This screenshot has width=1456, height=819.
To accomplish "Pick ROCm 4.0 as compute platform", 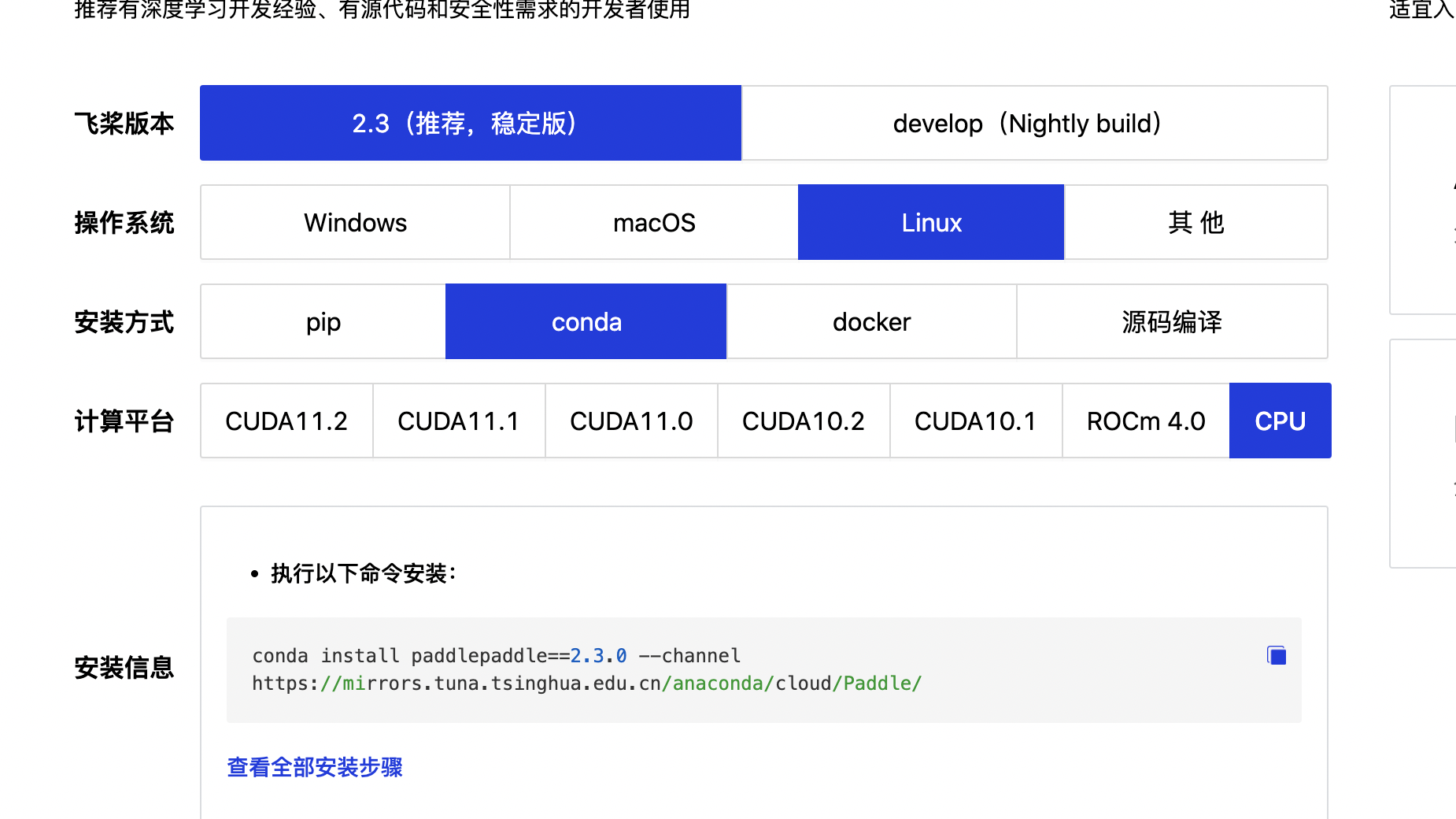I will click(x=1145, y=421).
